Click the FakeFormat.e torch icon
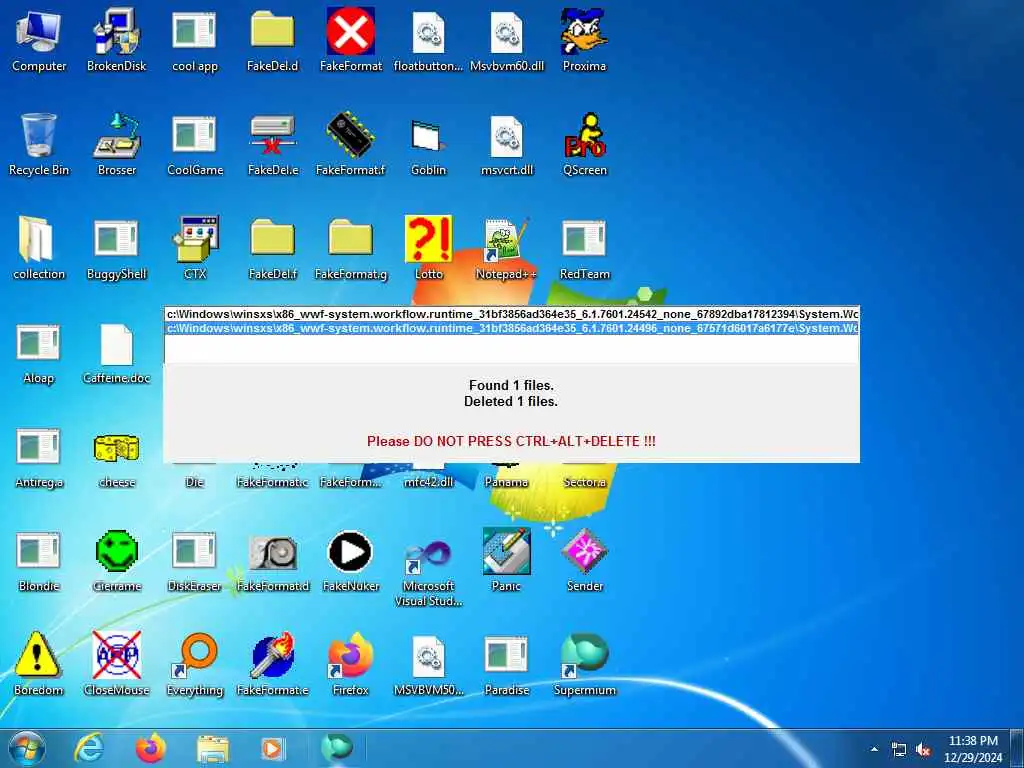This screenshot has width=1024, height=768. click(x=272, y=664)
